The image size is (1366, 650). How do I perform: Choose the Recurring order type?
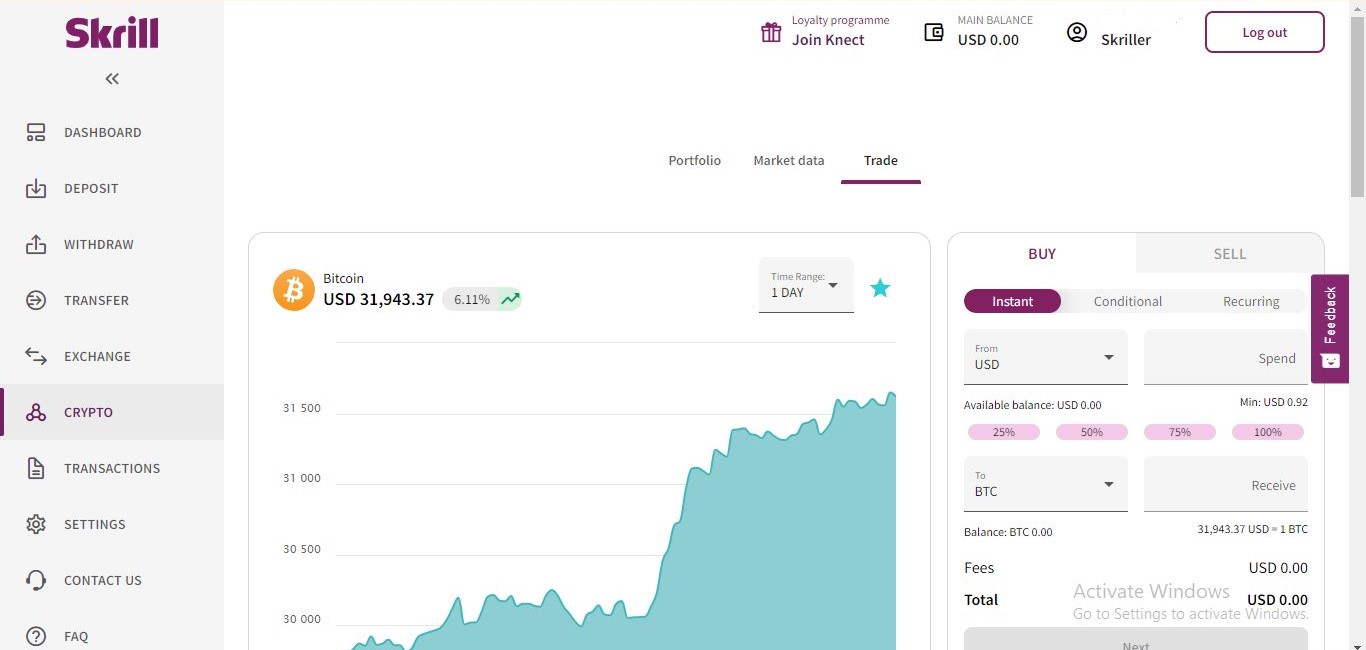click(1251, 301)
